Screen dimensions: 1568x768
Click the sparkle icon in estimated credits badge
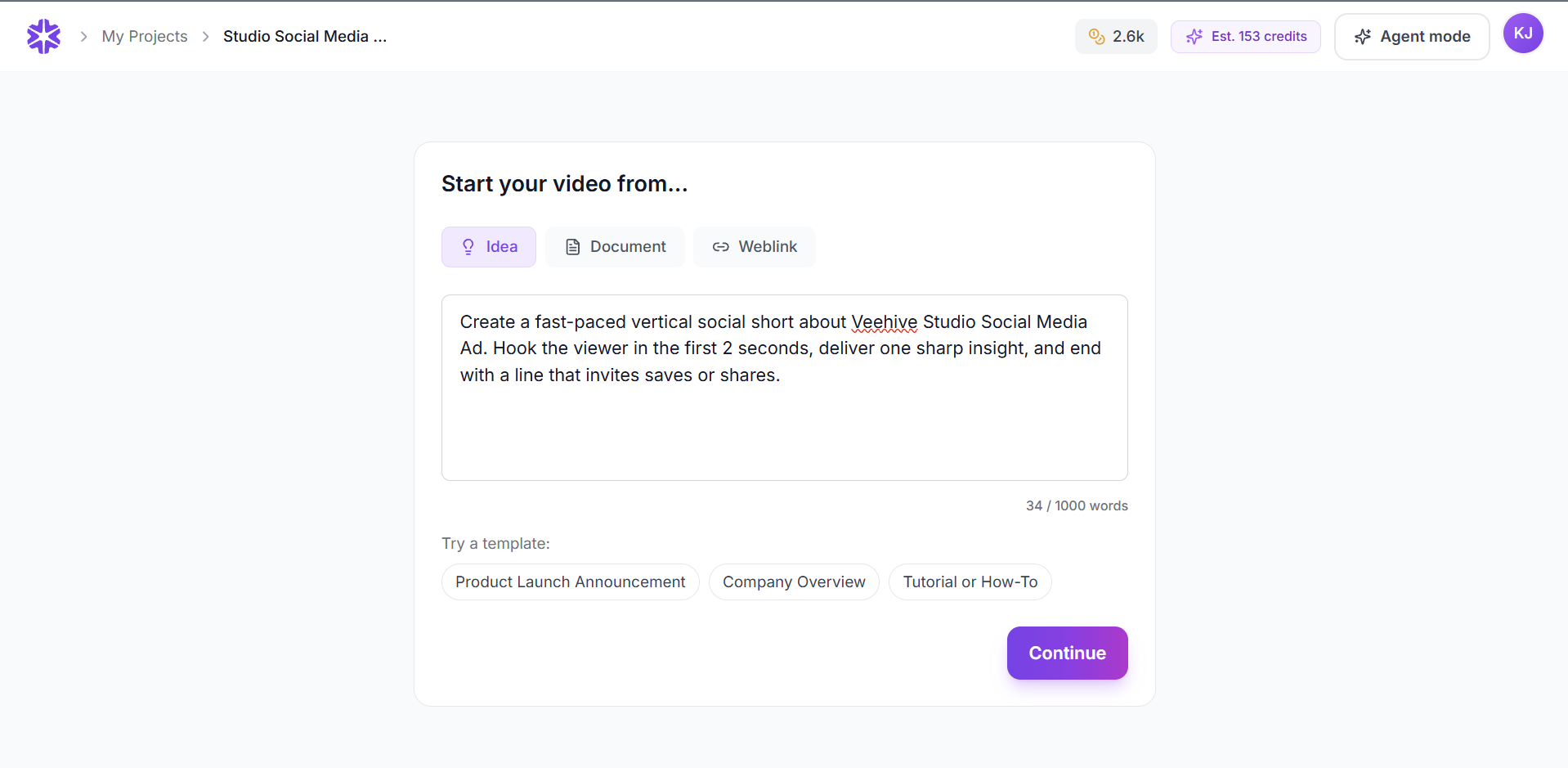tap(1194, 37)
